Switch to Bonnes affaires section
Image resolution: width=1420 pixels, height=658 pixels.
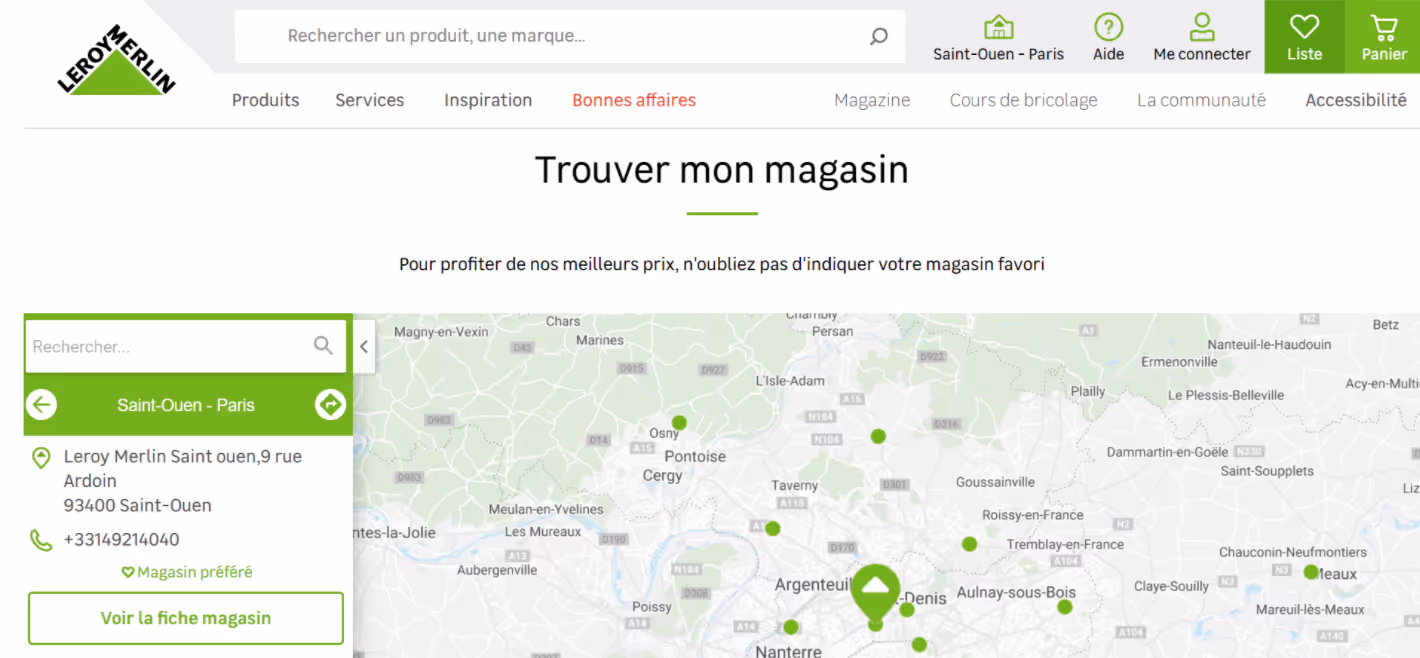pyautogui.click(x=633, y=100)
